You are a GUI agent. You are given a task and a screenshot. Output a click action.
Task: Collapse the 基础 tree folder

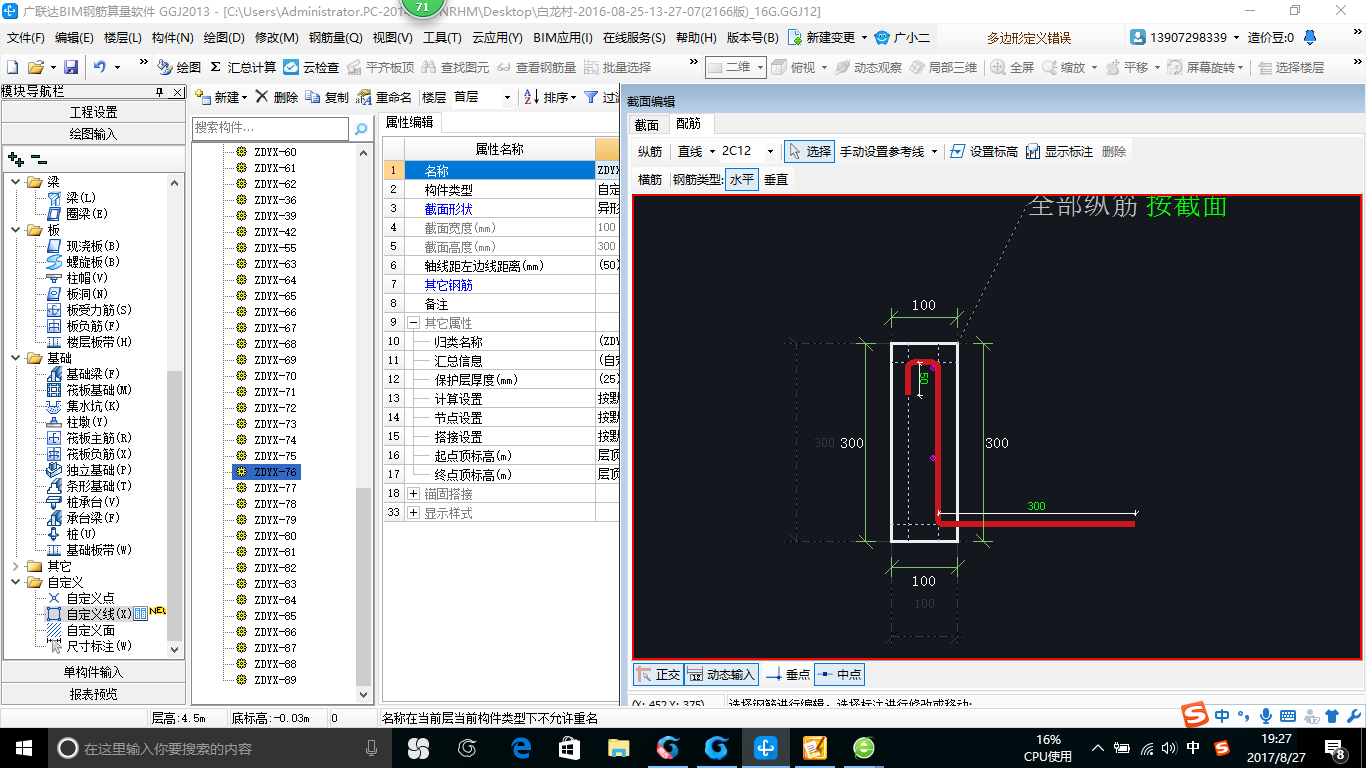(15, 358)
